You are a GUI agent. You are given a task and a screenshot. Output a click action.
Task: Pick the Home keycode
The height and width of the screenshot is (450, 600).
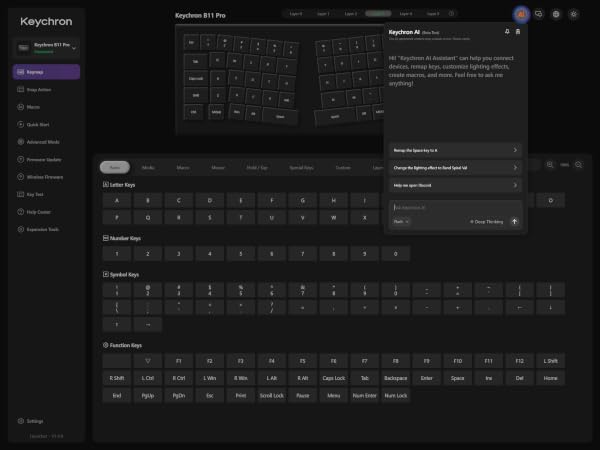click(x=551, y=378)
